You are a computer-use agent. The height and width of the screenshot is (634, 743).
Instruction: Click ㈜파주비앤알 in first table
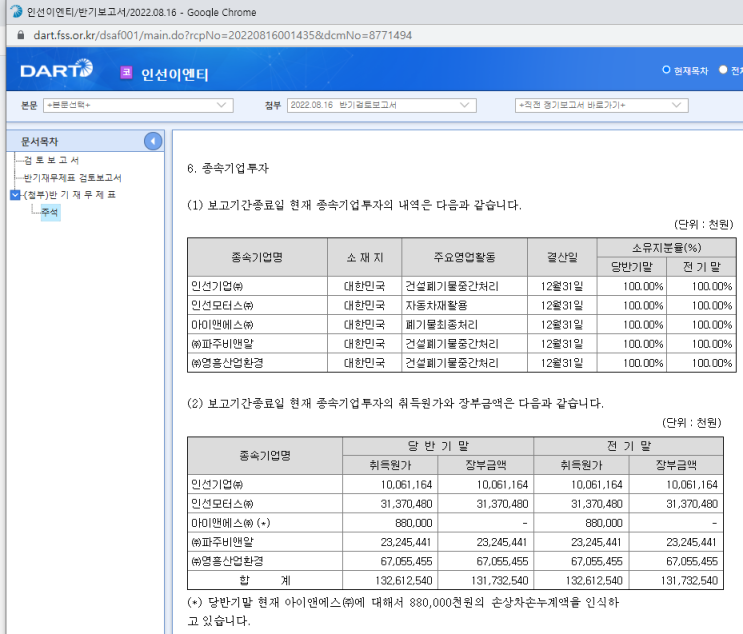tap(222, 344)
